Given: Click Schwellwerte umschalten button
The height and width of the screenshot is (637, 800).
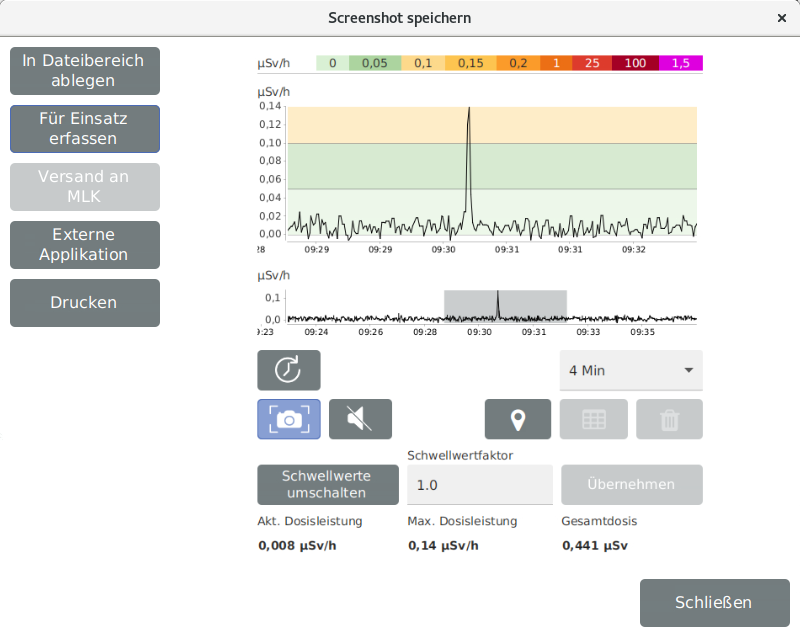Looking at the screenshot, I should pyautogui.click(x=328, y=485).
